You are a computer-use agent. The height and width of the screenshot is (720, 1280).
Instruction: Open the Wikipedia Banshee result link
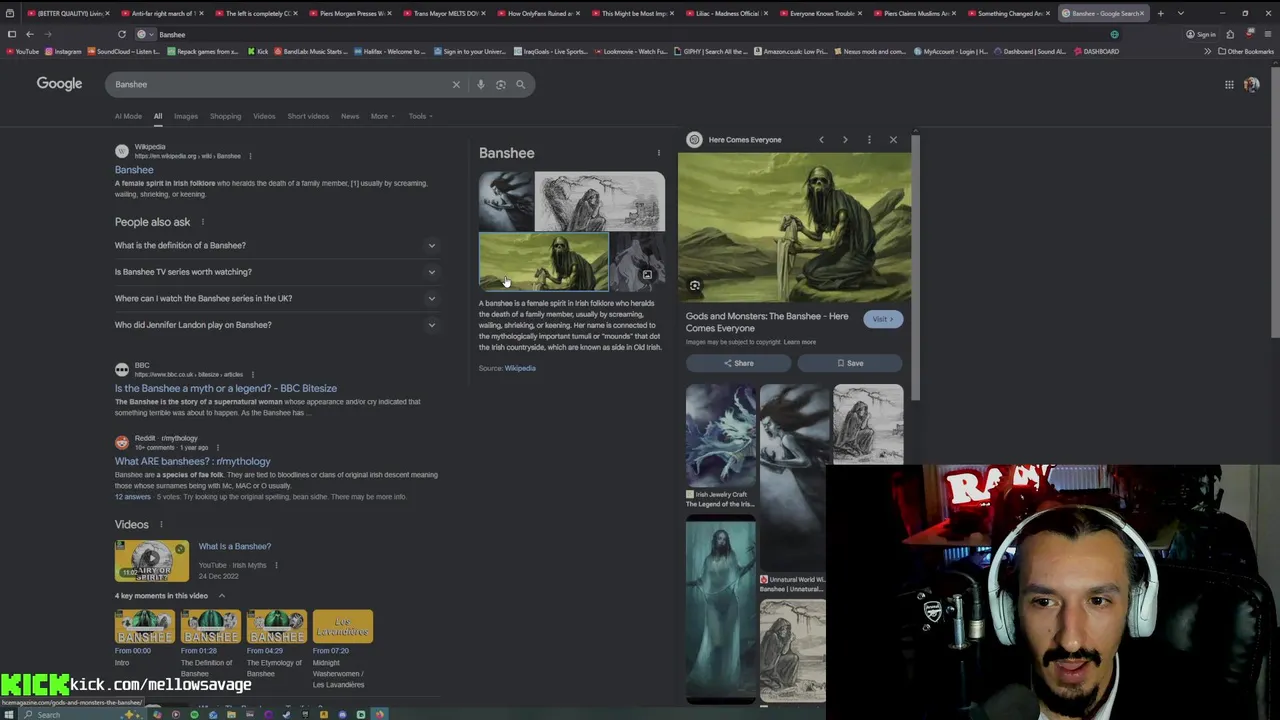134,170
